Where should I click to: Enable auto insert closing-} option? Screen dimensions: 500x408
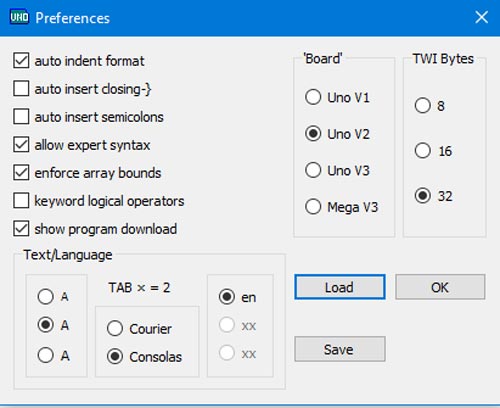click(x=21, y=89)
